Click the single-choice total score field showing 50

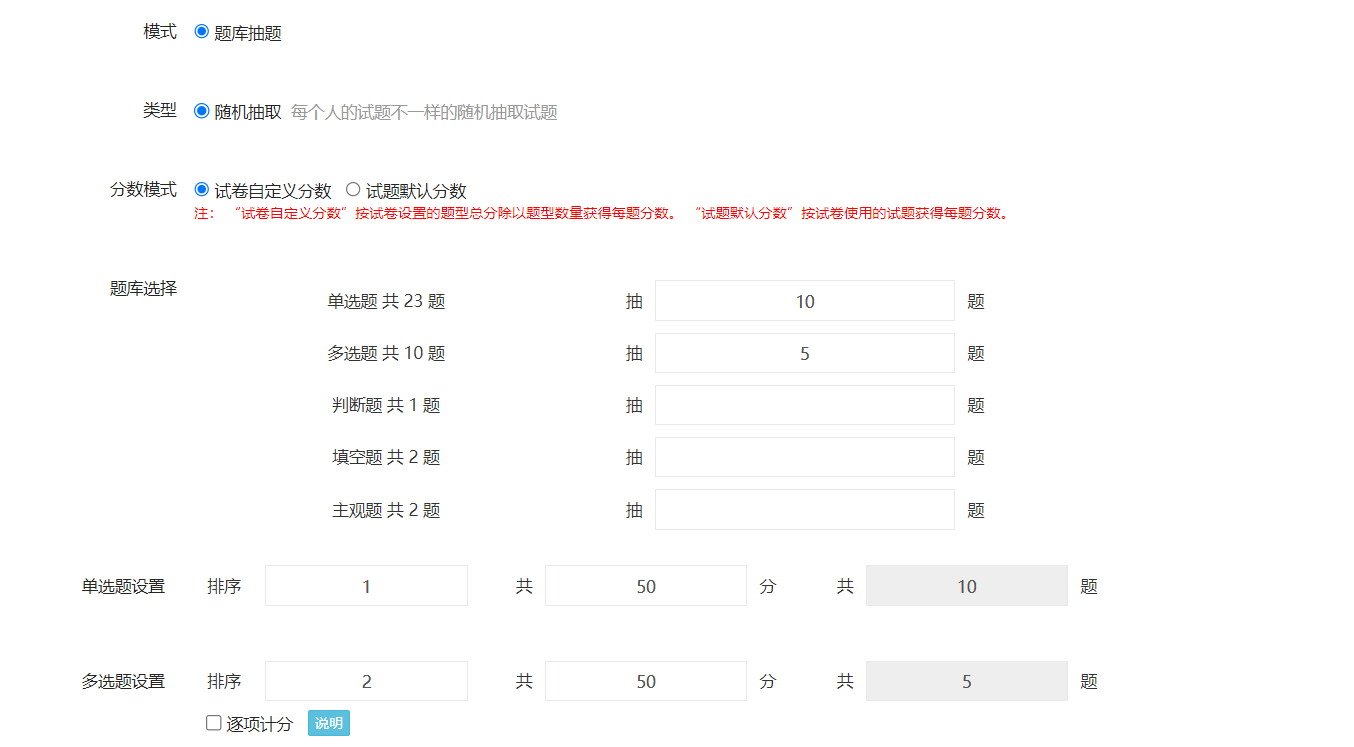click(x=645, y=585)
